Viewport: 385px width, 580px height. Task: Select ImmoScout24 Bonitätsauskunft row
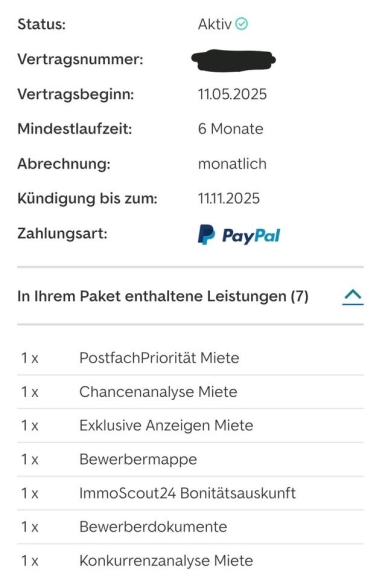click(190, 493)
